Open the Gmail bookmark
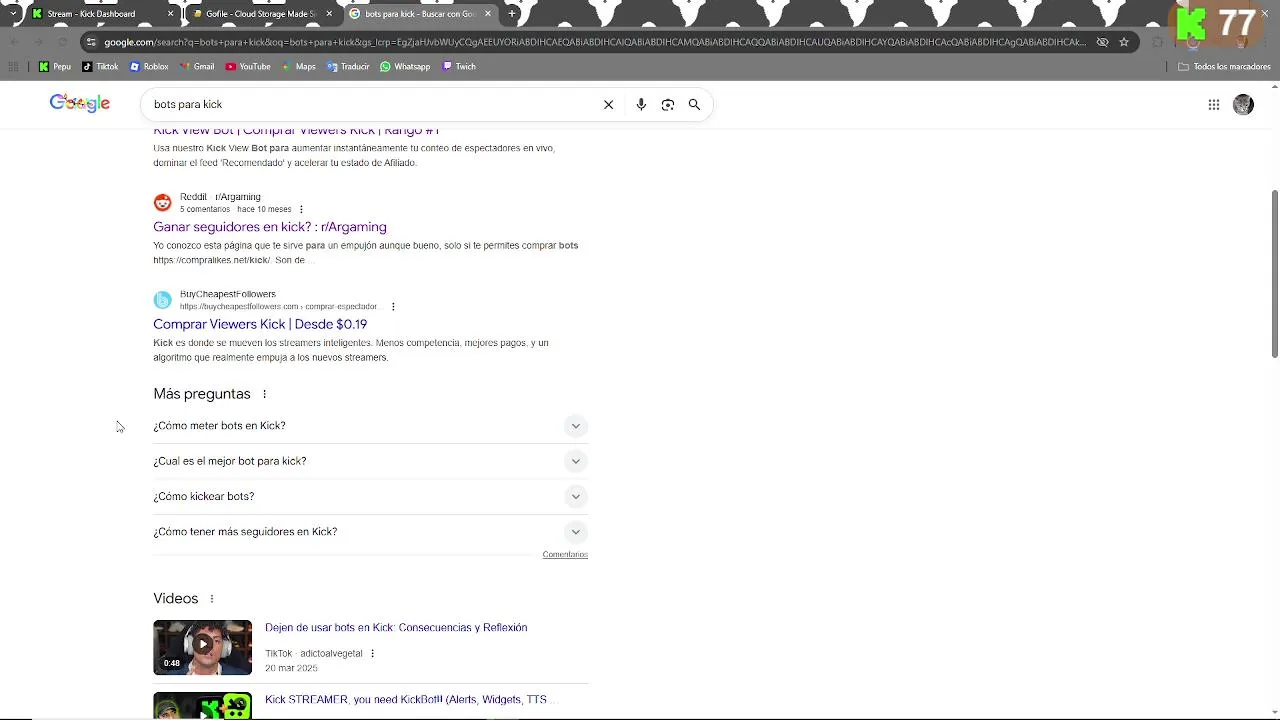The image size is (1280, 720). pos(197,67)
